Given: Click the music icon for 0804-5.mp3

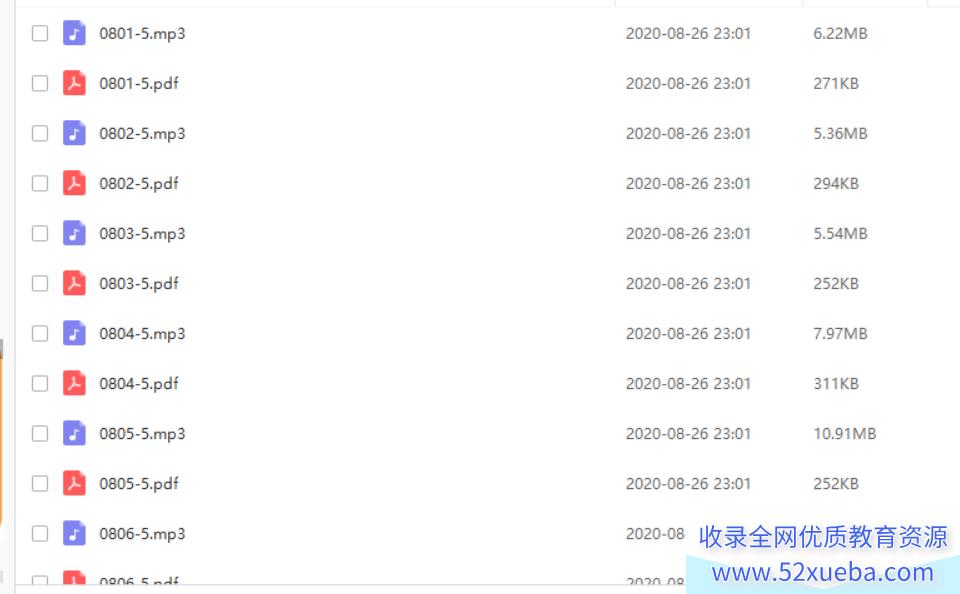Looking at the screenshot, I should coord(74,334).
